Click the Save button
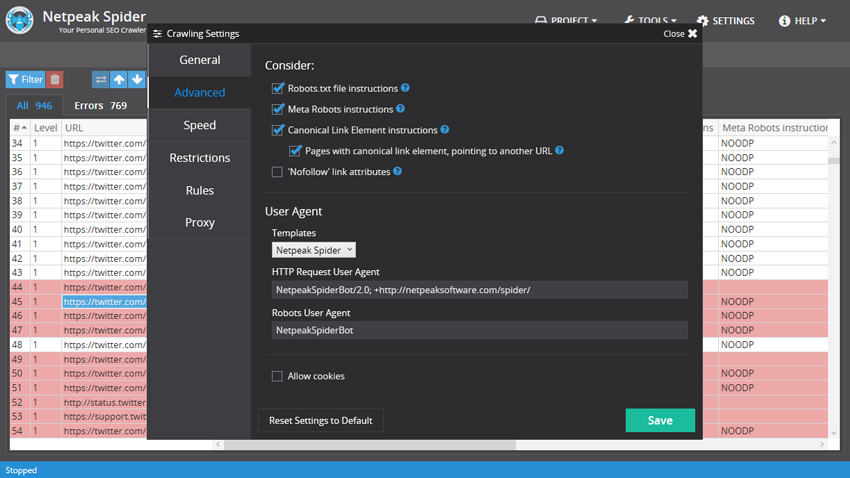 click(x=660, y=420)
